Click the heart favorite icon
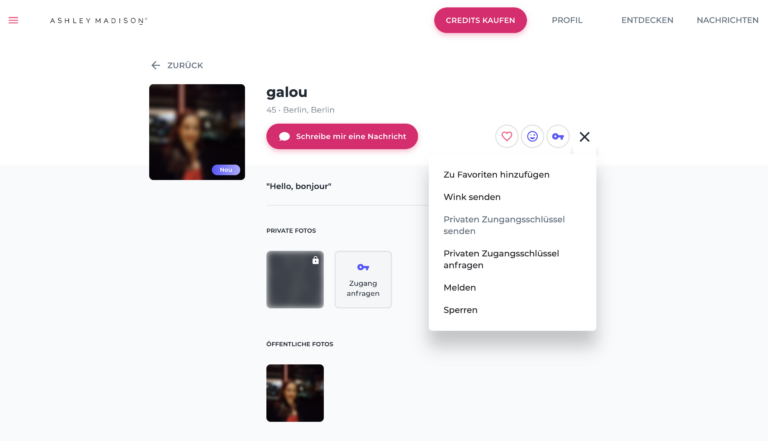This screenshot has width=768, height=441. click(x=506, y=136)
